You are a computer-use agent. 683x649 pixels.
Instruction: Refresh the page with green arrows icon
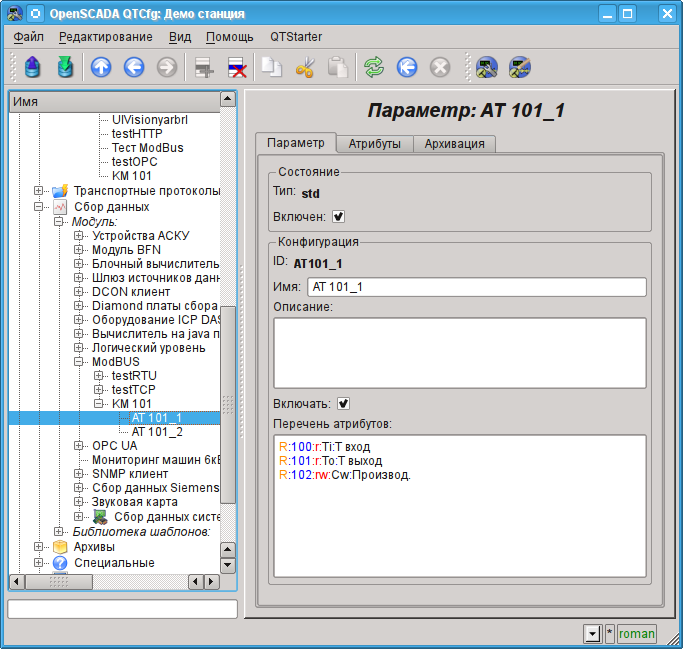tap(374, 67)
